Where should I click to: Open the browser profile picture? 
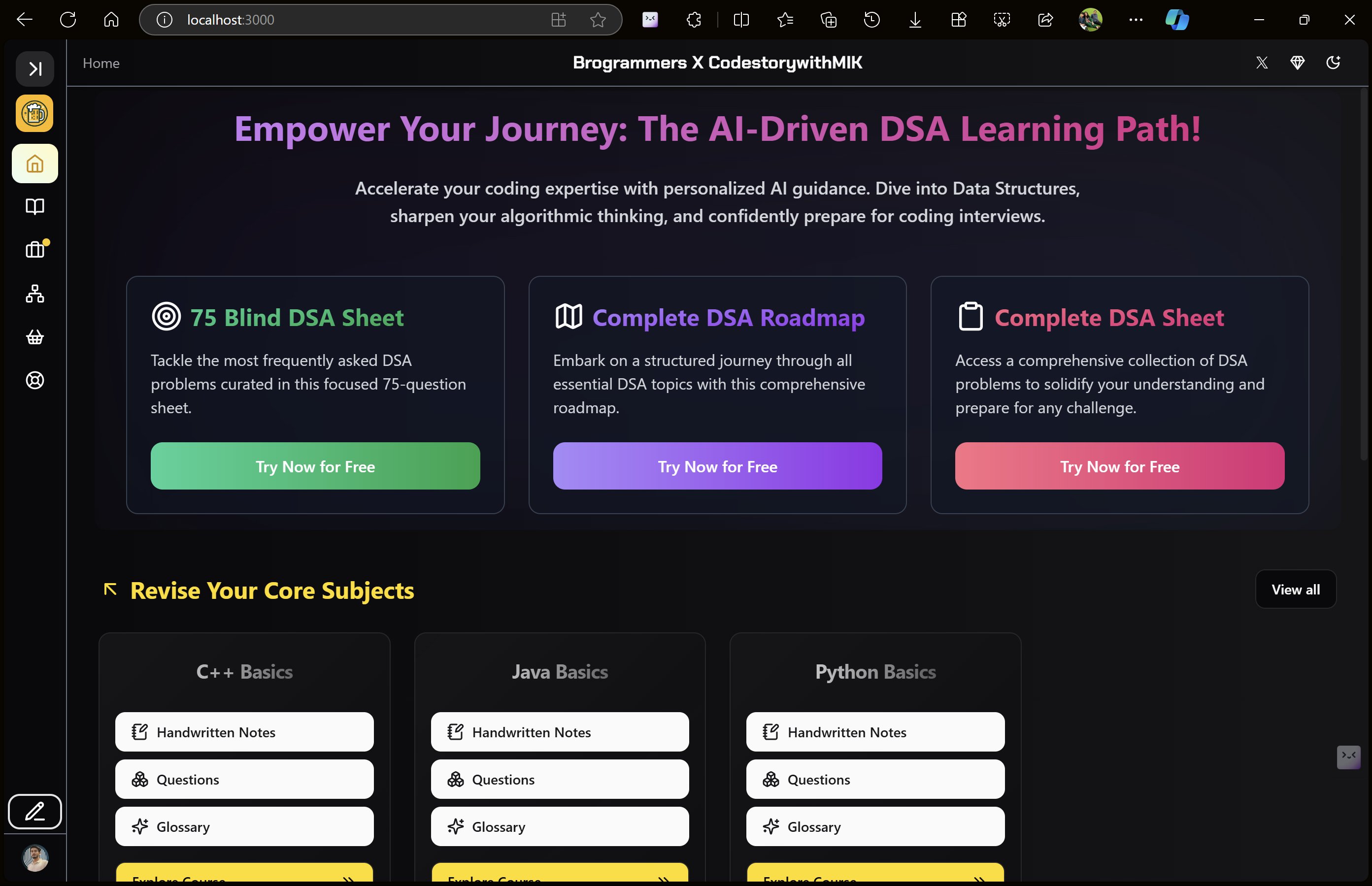click(x=1090, y=20)
